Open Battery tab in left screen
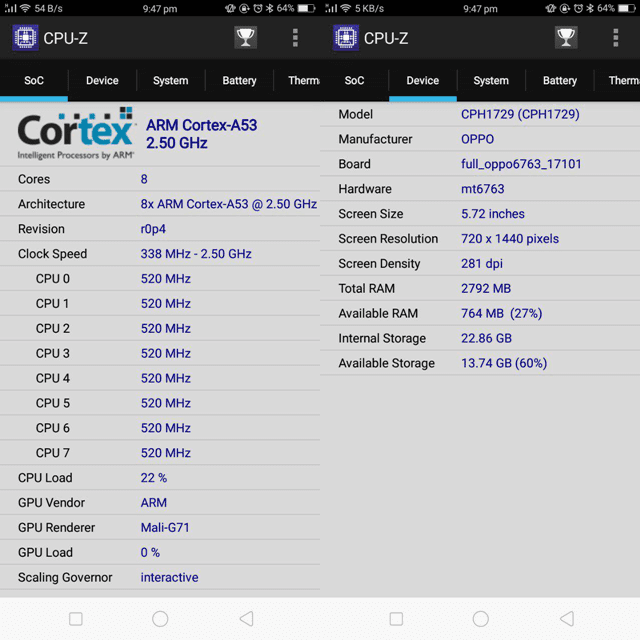This screenshot has height=640, width=640. [x=239, y=80]
